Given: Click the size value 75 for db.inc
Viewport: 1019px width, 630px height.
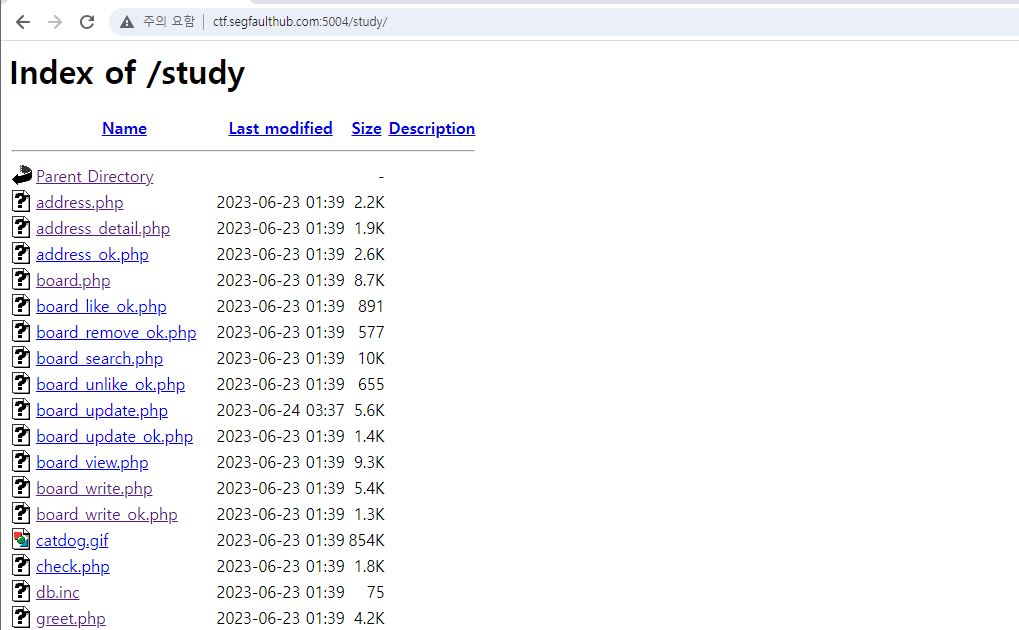Looking at the screenshot, I should point(376,592).
